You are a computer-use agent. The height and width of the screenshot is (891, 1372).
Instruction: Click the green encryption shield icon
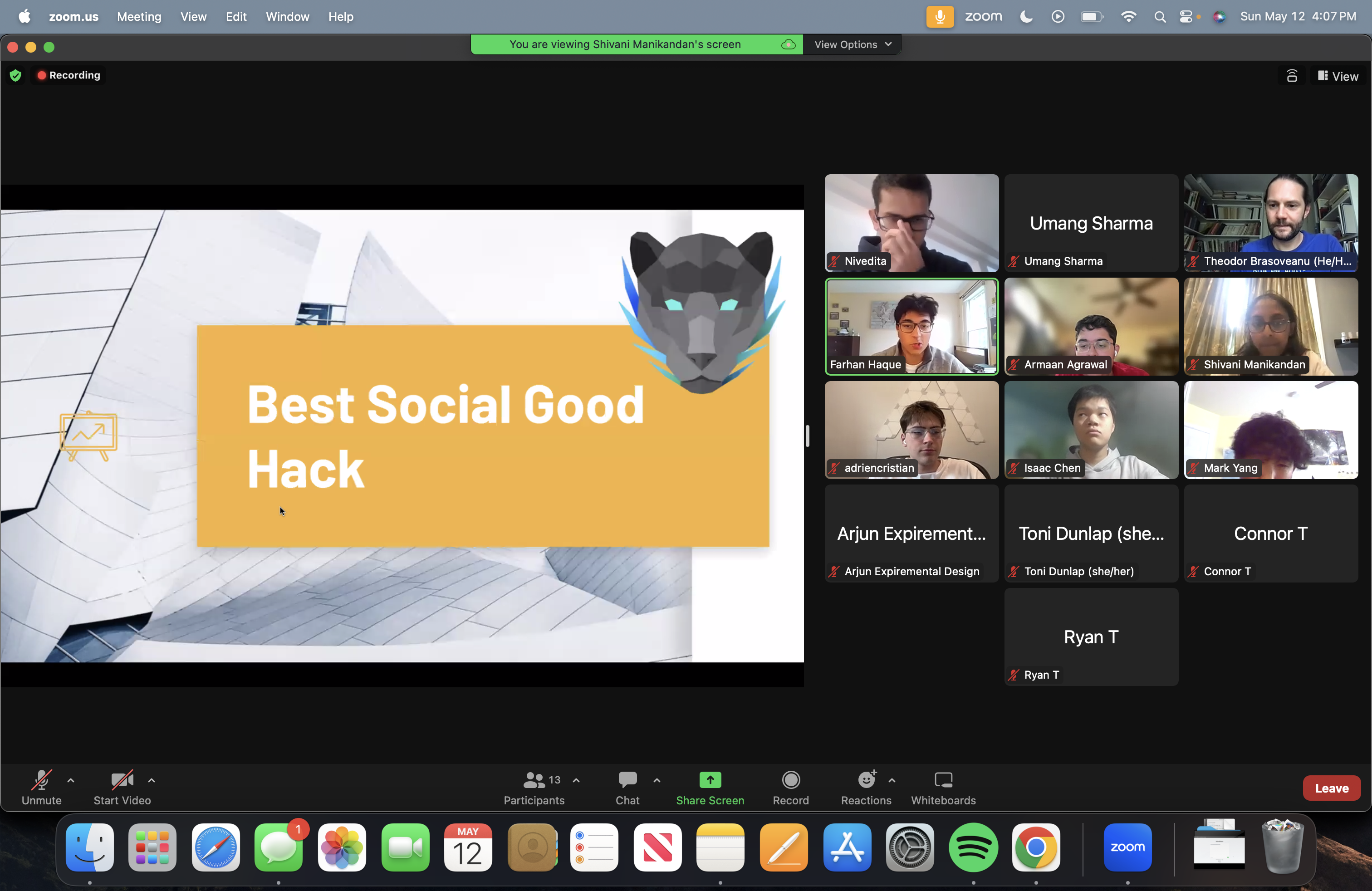click(15, 75)
